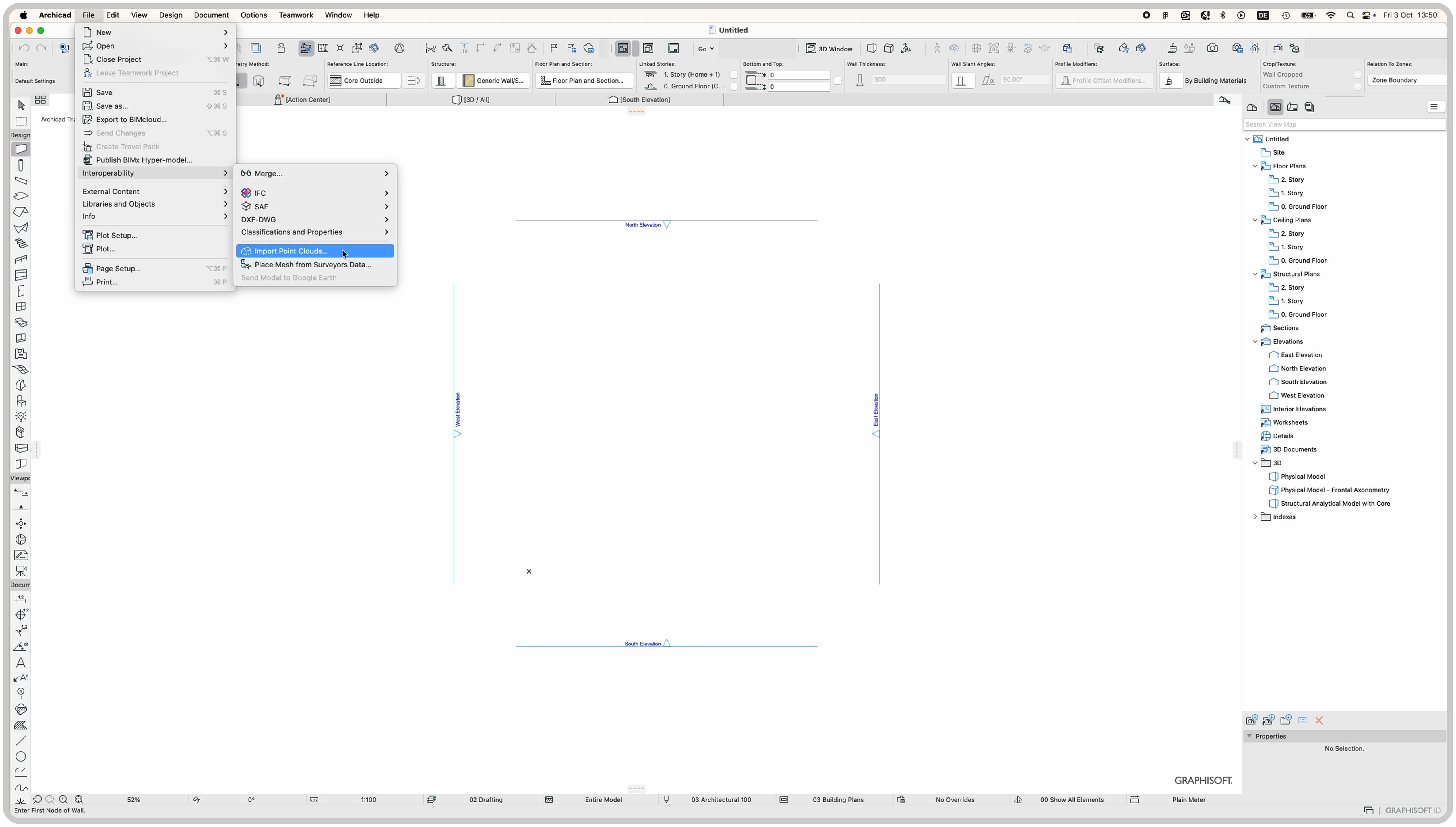The height and width of the screenshot is (827, 1456).
Task: Collapse the Floor Plans tree folder
Action: click(x=1255, y=166)
